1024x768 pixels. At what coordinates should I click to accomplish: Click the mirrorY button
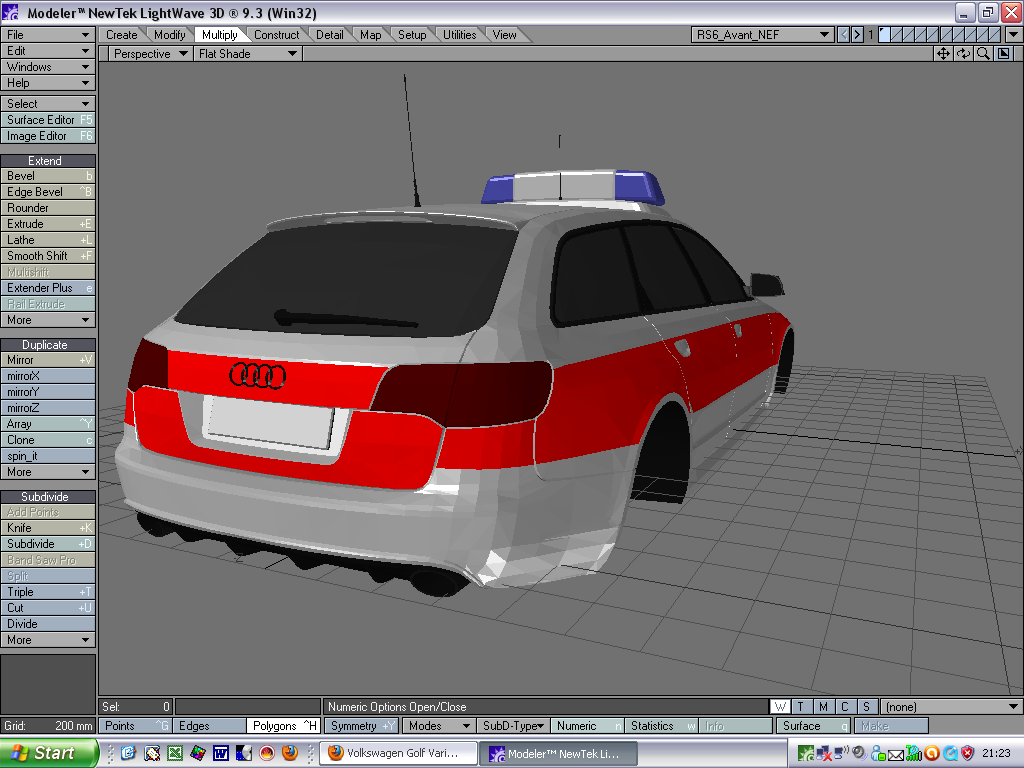click(48, 392)
